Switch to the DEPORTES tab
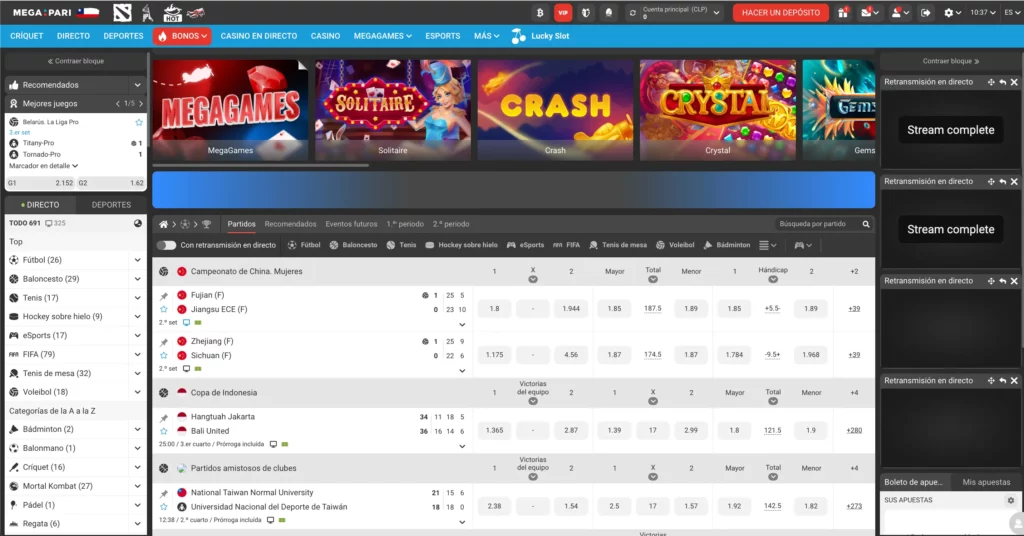Image resolution: width=1024 pixels, height=536 pixels. tap(111, 205)
